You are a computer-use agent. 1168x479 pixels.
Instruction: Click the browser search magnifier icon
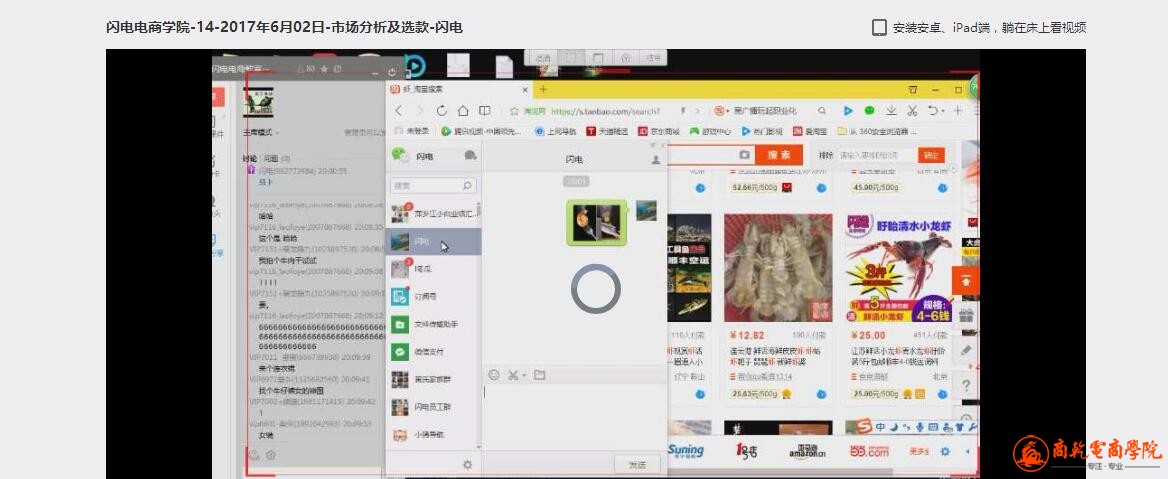[x=822, y=110]
